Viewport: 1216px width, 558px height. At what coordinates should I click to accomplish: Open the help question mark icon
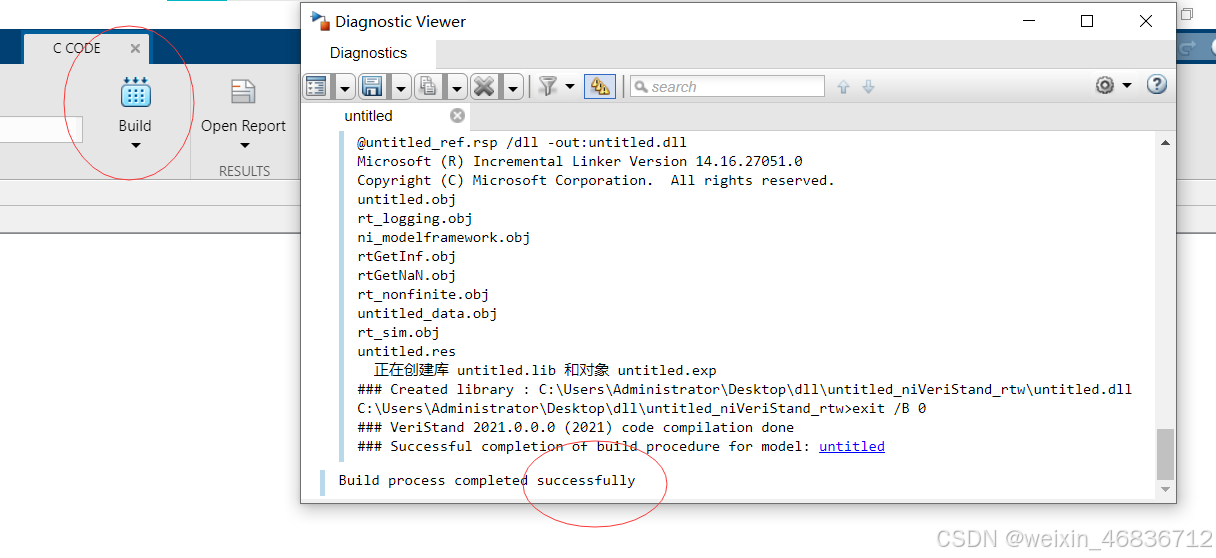click(1157, 85)
